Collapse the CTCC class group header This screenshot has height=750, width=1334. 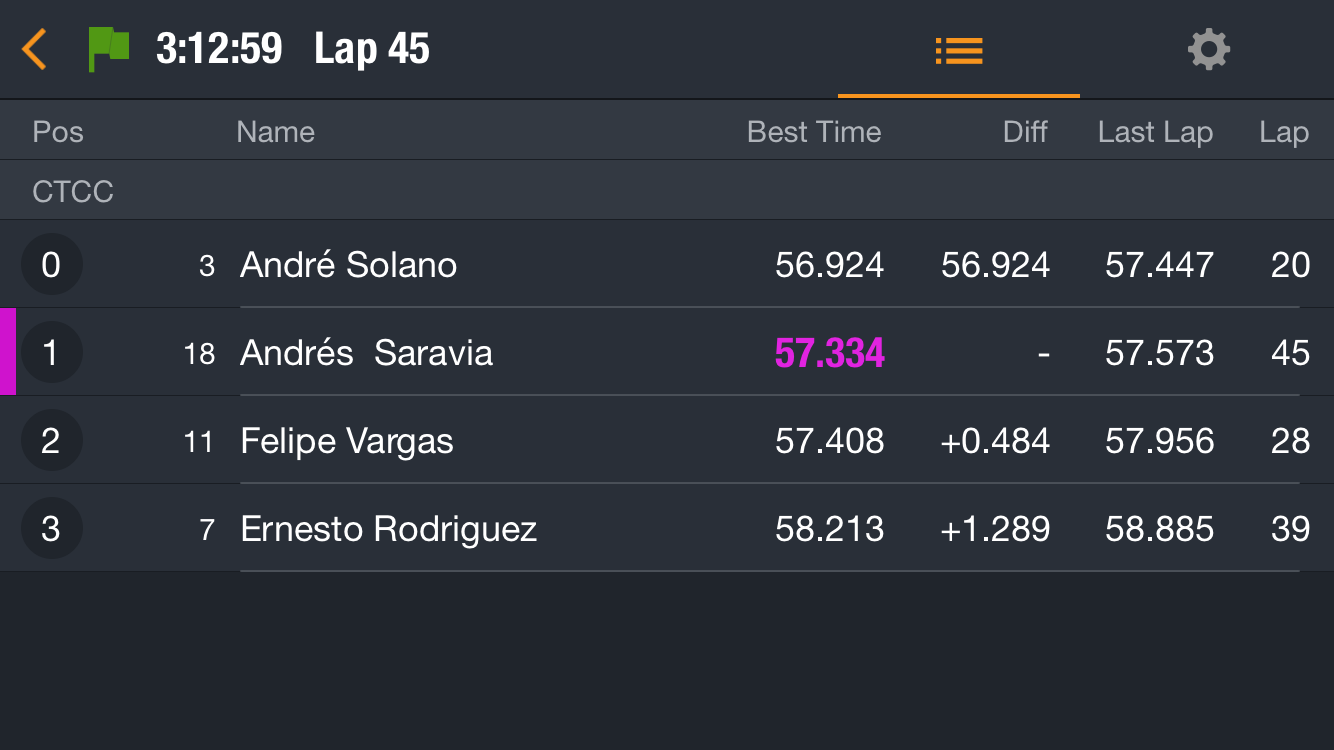(x=667, y=190)
